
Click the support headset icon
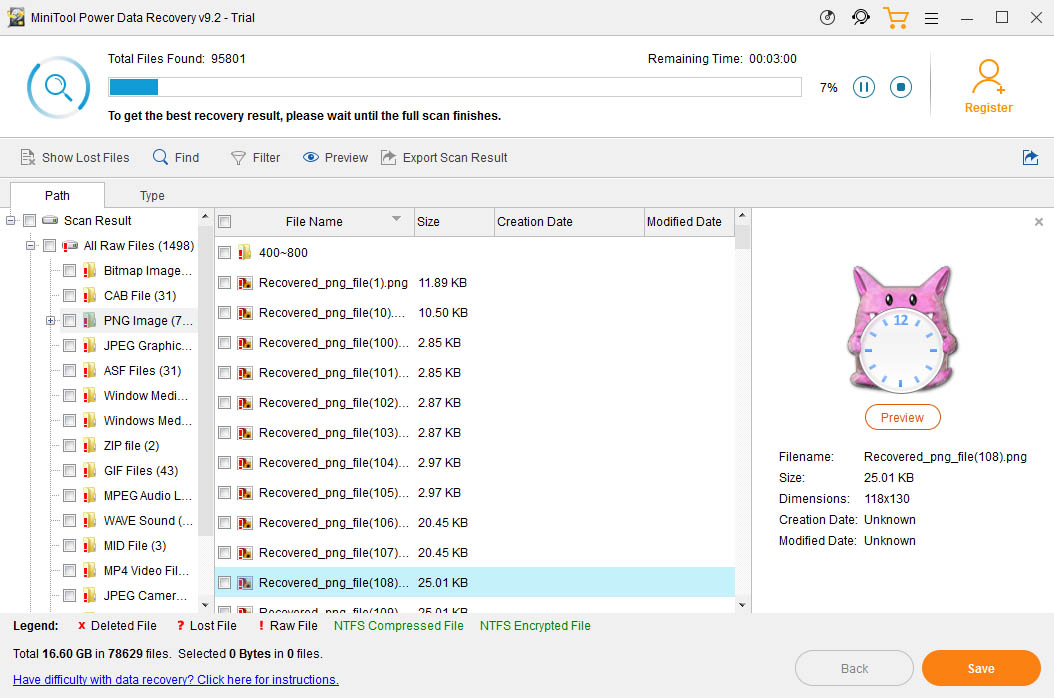click(x=860, y=18)
